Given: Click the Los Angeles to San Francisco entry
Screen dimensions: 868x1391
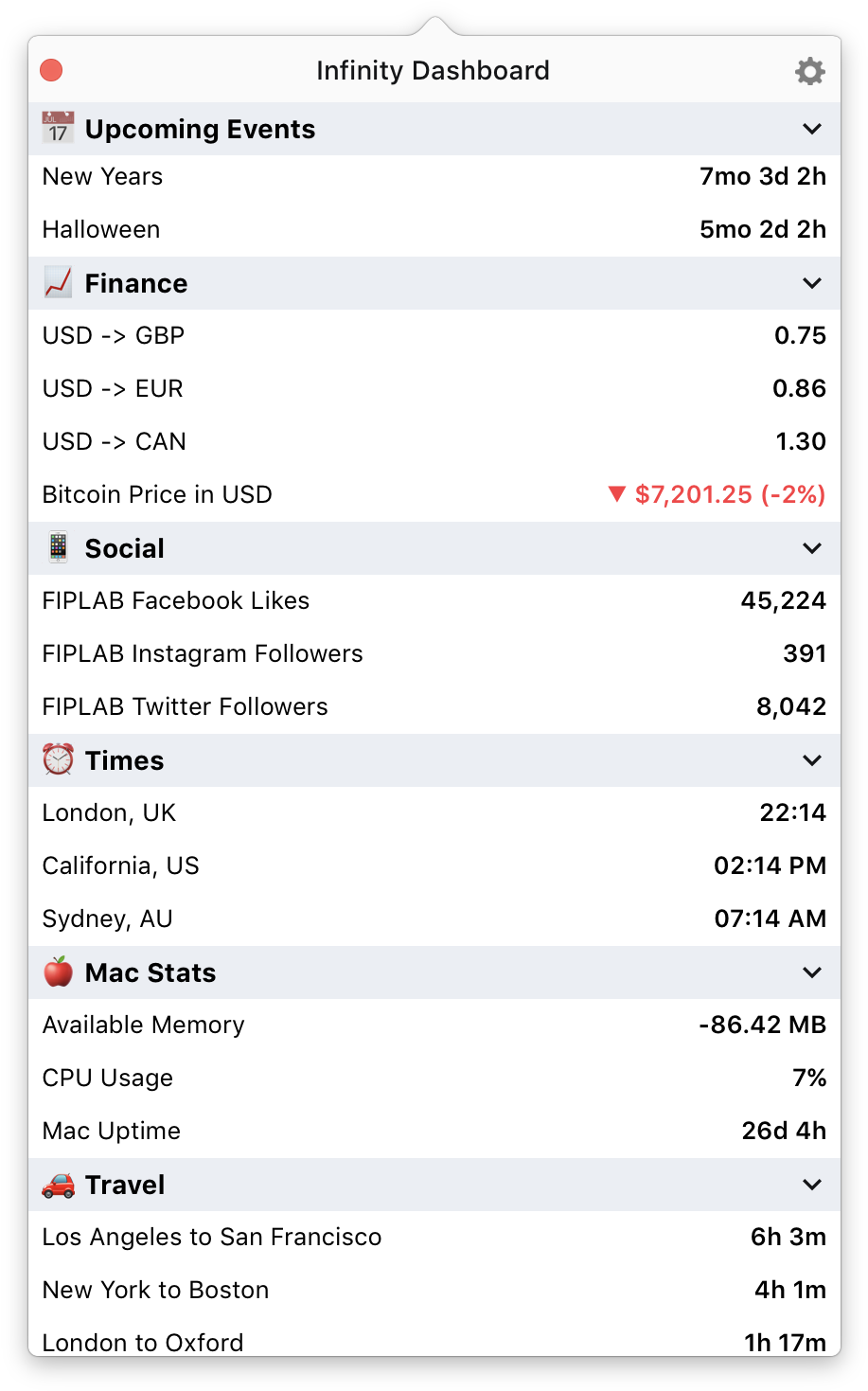Looking at the screenshot, I should pos(434,1237).
